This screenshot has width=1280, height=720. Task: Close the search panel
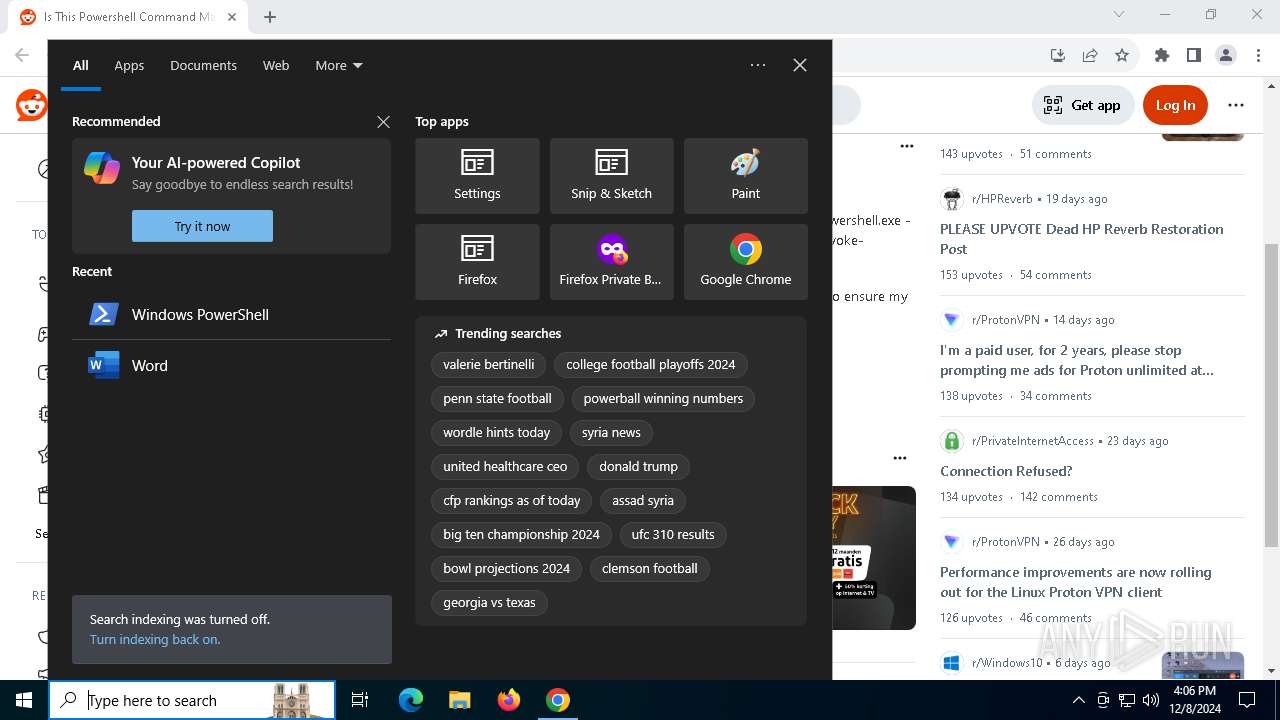point(799,65)
